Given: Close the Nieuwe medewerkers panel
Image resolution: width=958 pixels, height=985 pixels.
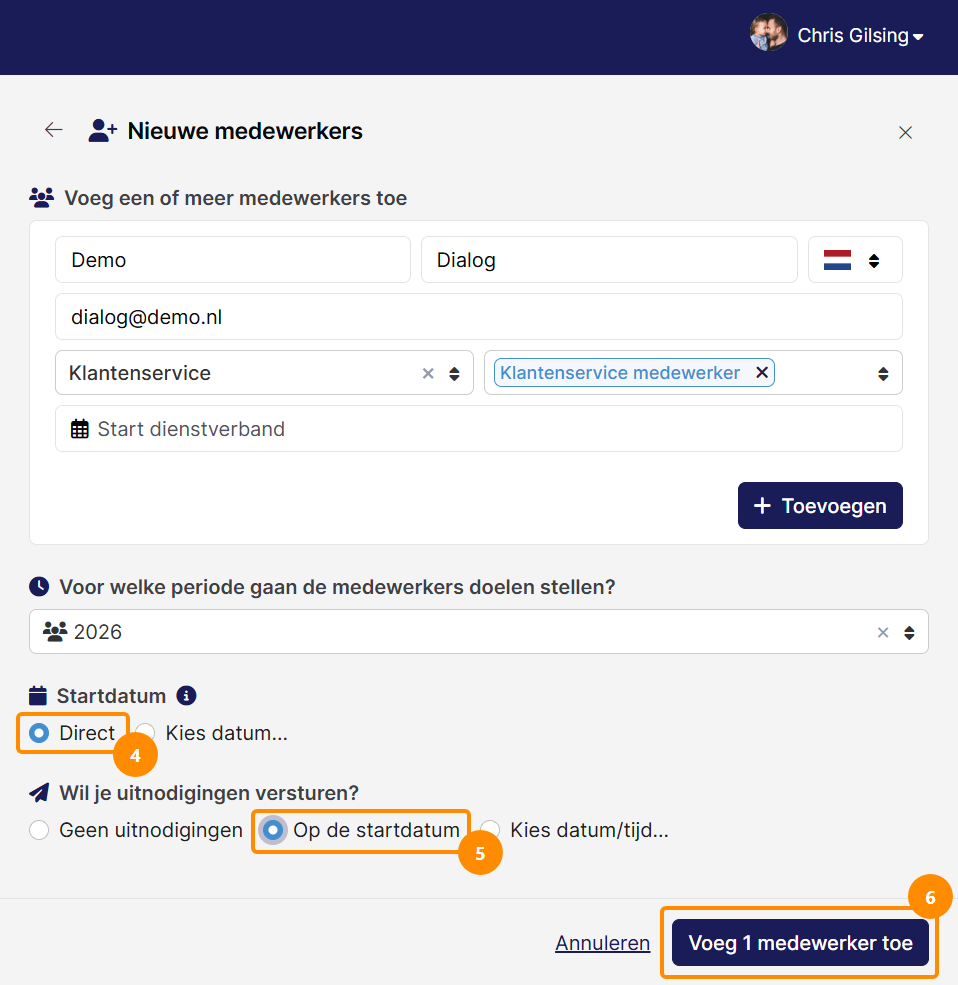Looking at the screenshot, I should point(905,133).
